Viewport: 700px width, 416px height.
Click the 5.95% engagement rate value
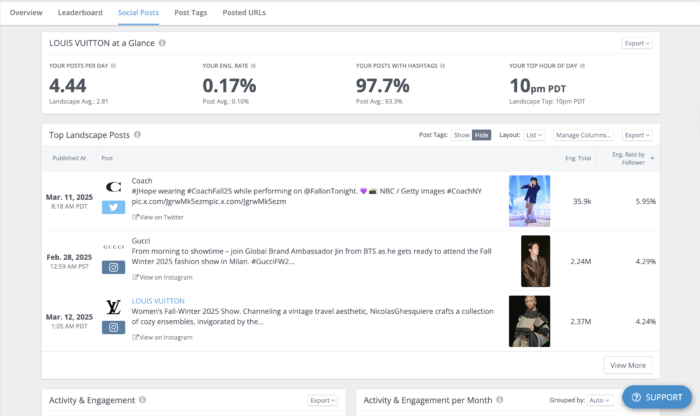pyautogui.click(x=646, y=201)
